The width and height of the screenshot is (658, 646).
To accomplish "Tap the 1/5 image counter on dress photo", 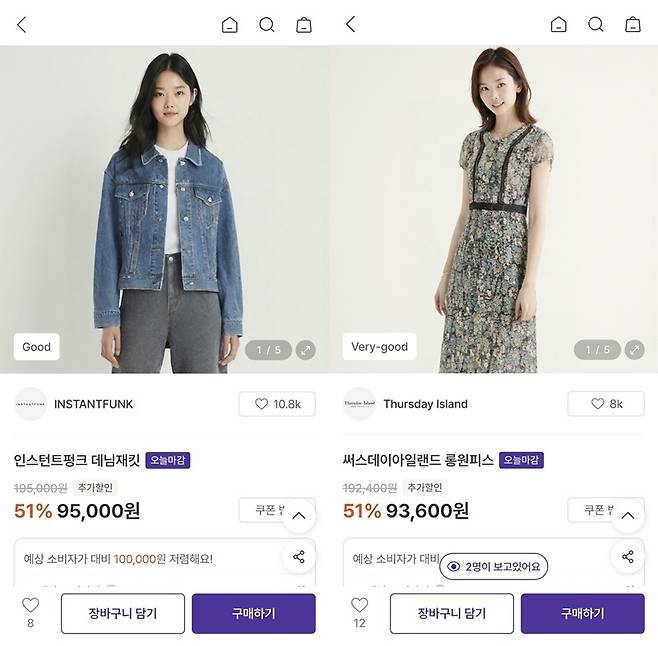I will coord(597,350).
